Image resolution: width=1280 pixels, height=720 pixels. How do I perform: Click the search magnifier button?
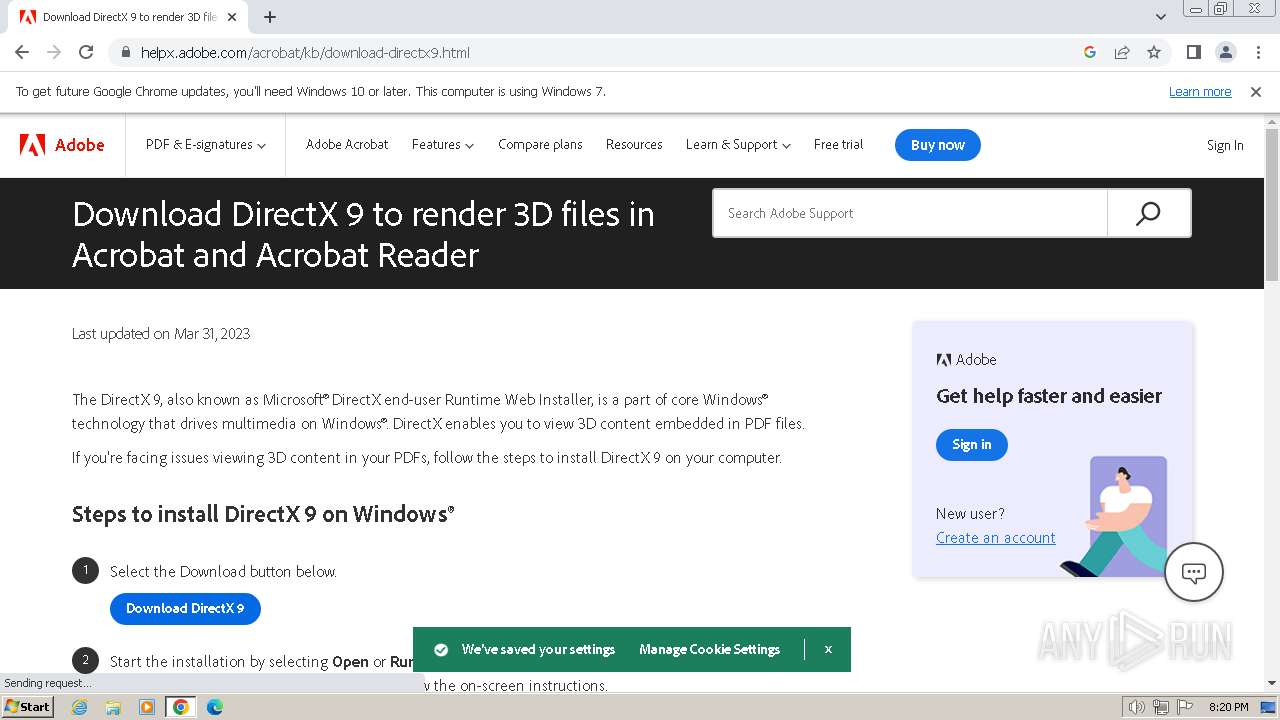1149,213
